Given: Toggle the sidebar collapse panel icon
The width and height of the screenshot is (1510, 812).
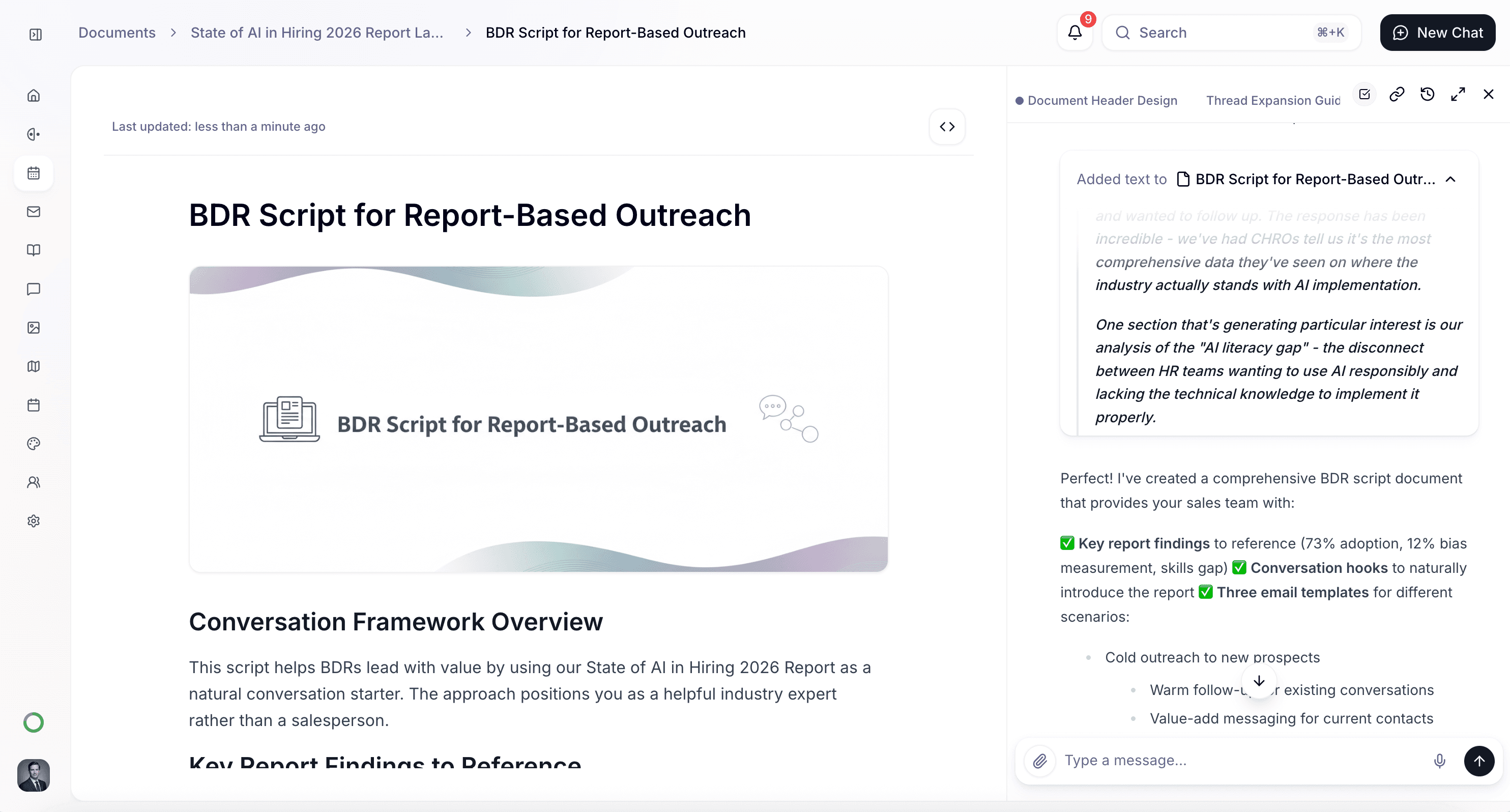Looking at the screenshot, I should tap(36, 35).
